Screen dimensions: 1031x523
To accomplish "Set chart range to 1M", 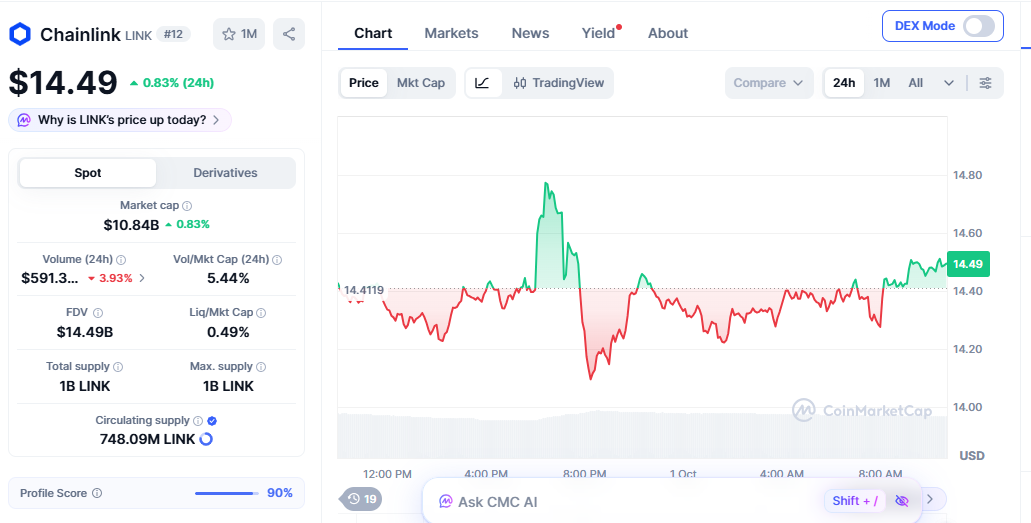I will pyautogui.click(x=882, y=83).
